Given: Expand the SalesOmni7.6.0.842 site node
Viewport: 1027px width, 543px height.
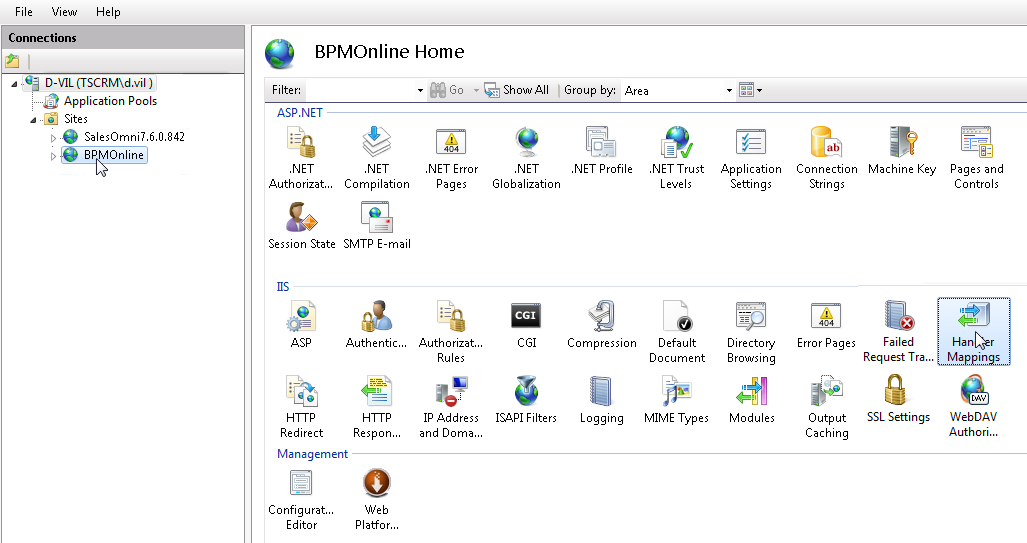Looking at the screenshot, I should point(53,138).
